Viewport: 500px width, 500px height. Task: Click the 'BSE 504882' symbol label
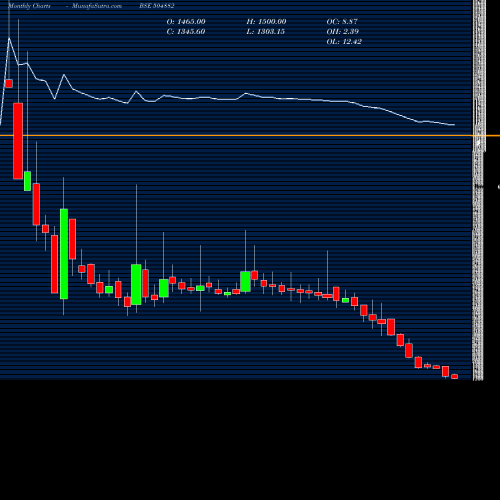pyautogui.click(x=157, y=6)
